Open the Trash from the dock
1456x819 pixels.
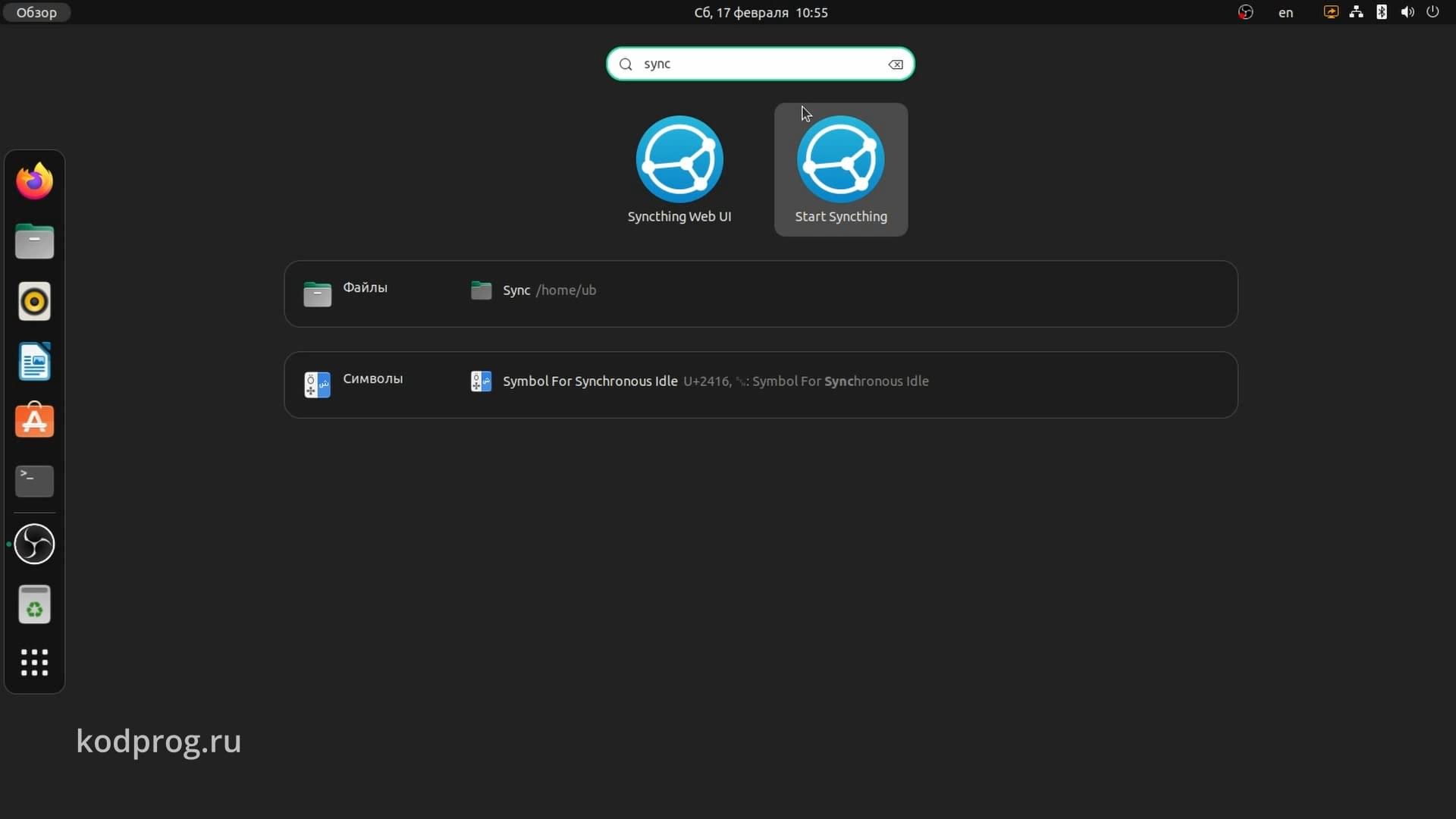click(x=34, y=604)
